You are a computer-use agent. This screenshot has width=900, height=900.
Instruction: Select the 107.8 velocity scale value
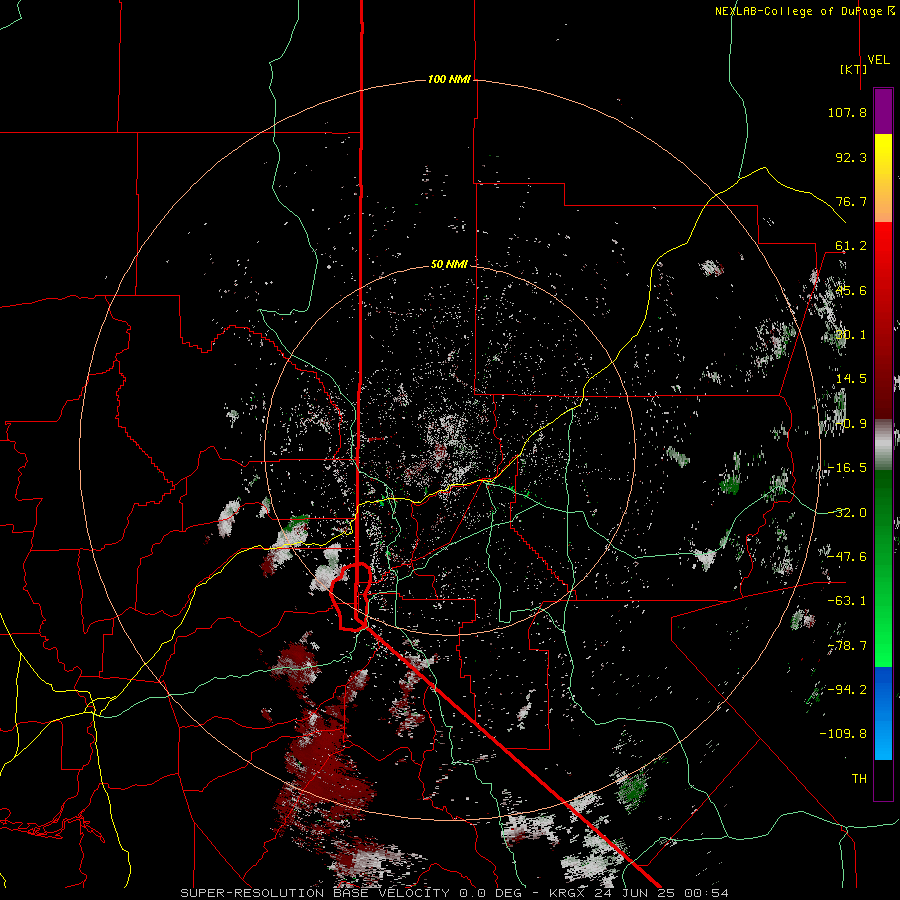coord(847,112)
